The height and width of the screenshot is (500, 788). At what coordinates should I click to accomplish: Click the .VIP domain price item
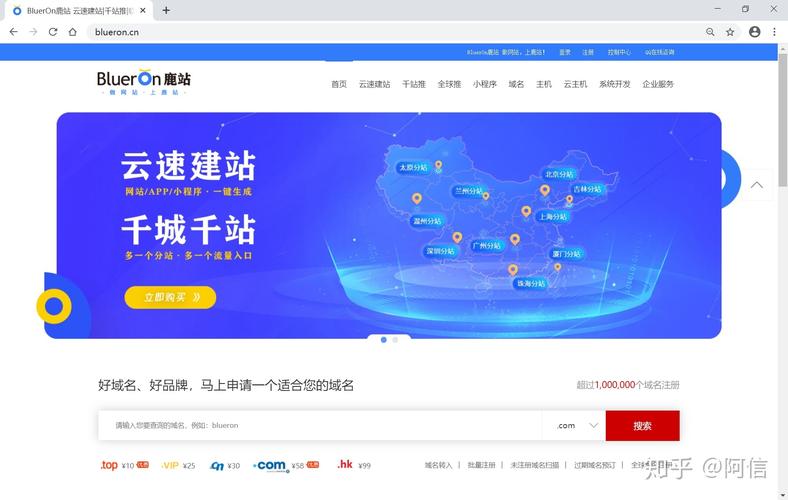tap(178, 466)
